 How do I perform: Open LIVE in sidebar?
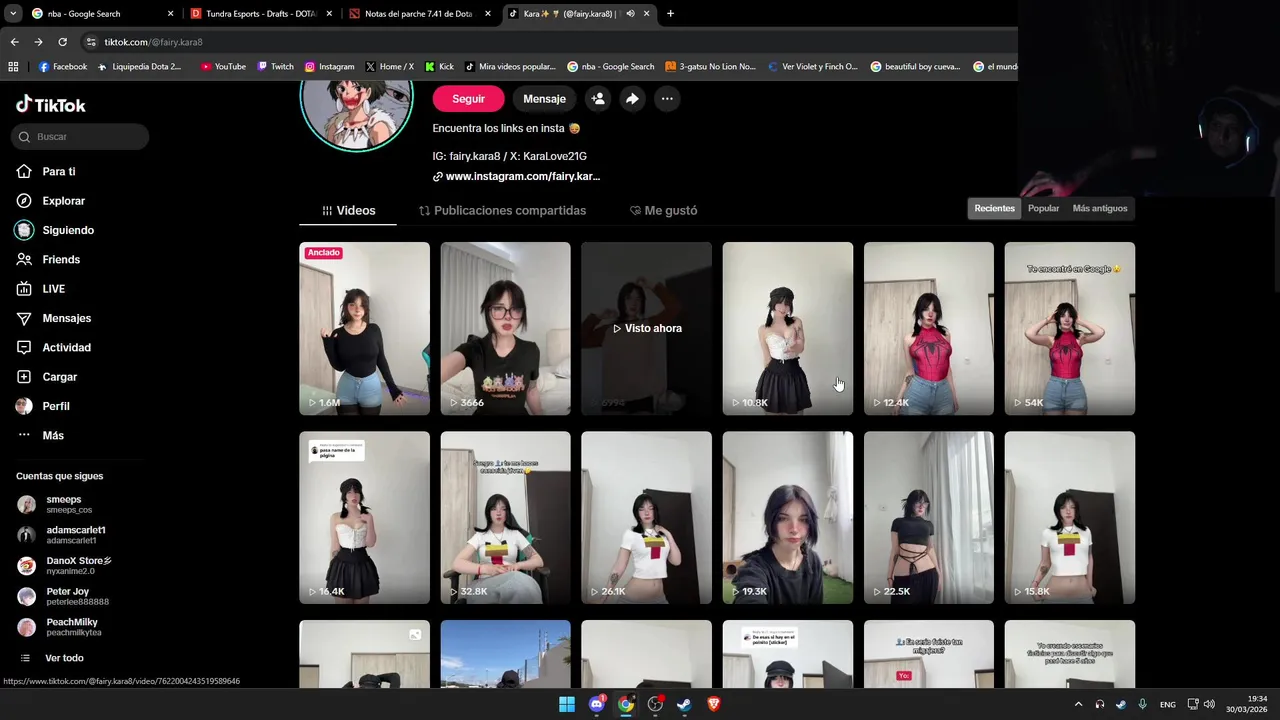coord(42,289)
